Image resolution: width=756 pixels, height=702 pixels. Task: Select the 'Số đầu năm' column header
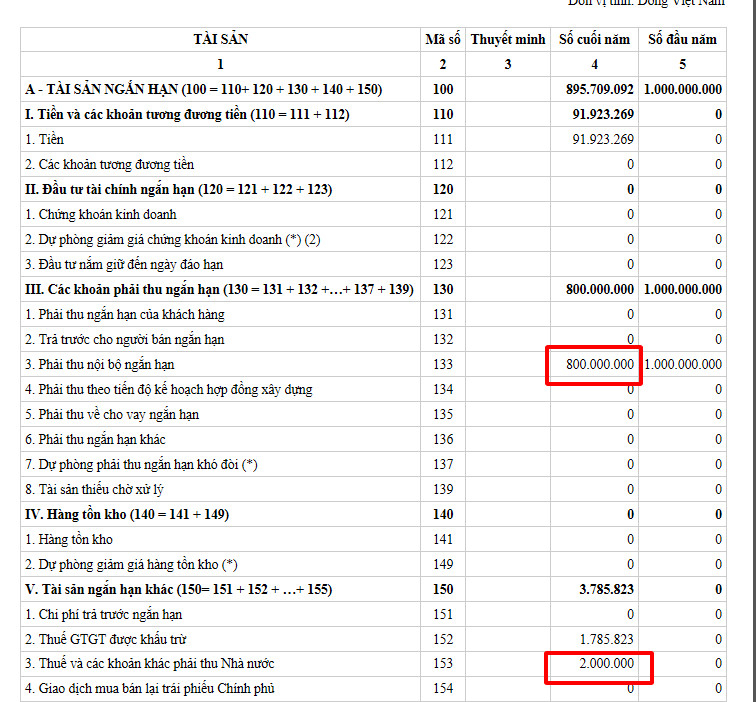point(682,40)
